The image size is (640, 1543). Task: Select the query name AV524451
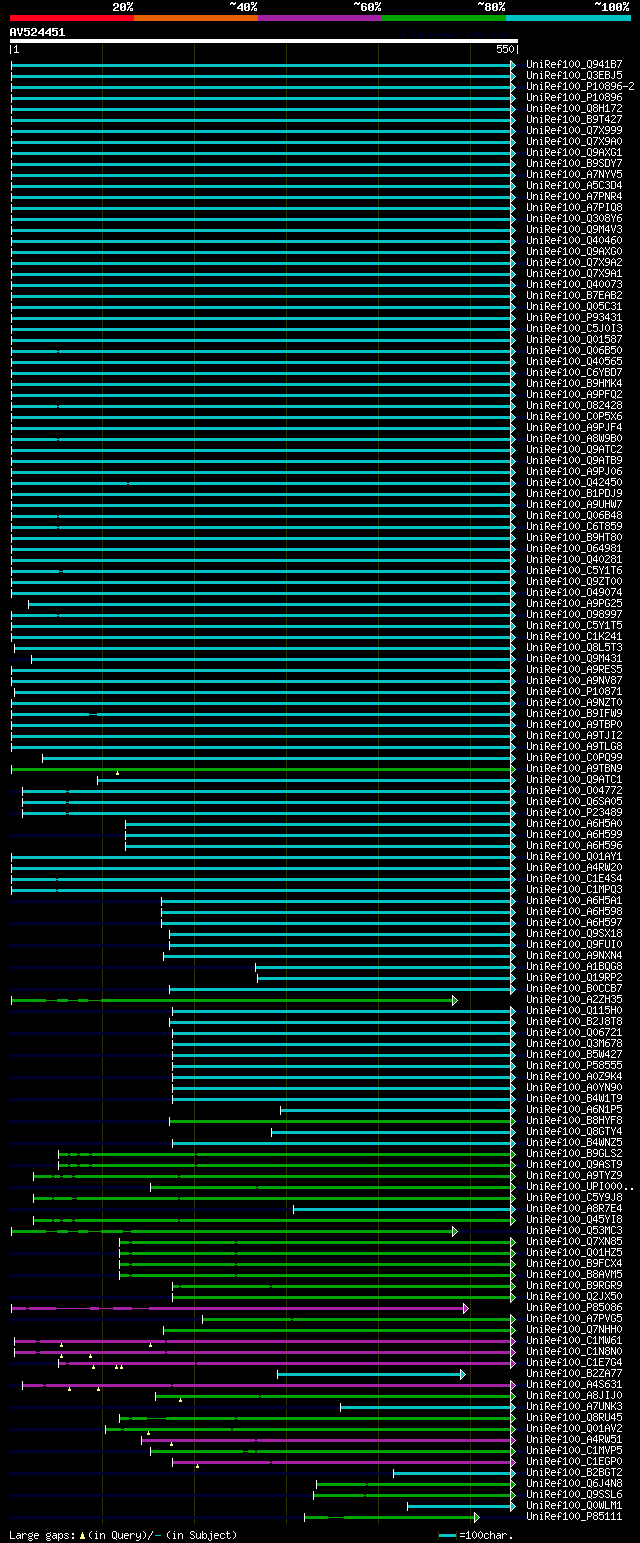point(37,32)
